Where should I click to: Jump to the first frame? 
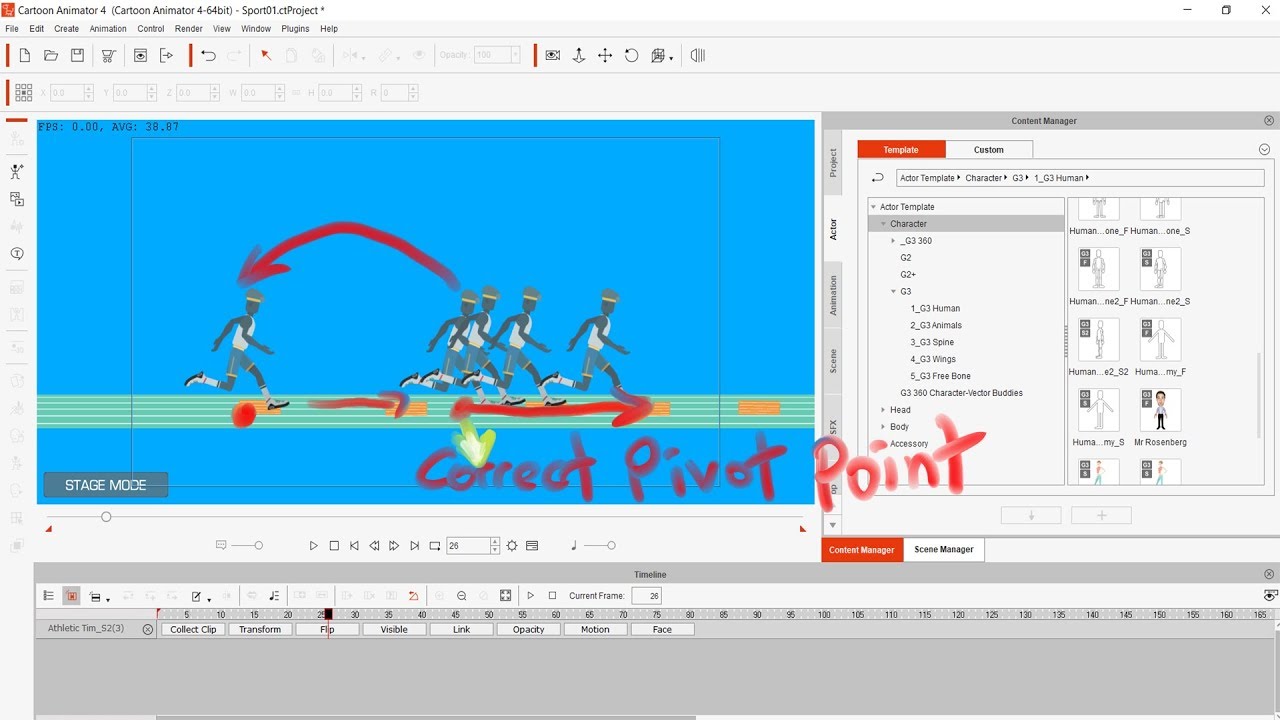click(x=354, y=546)
